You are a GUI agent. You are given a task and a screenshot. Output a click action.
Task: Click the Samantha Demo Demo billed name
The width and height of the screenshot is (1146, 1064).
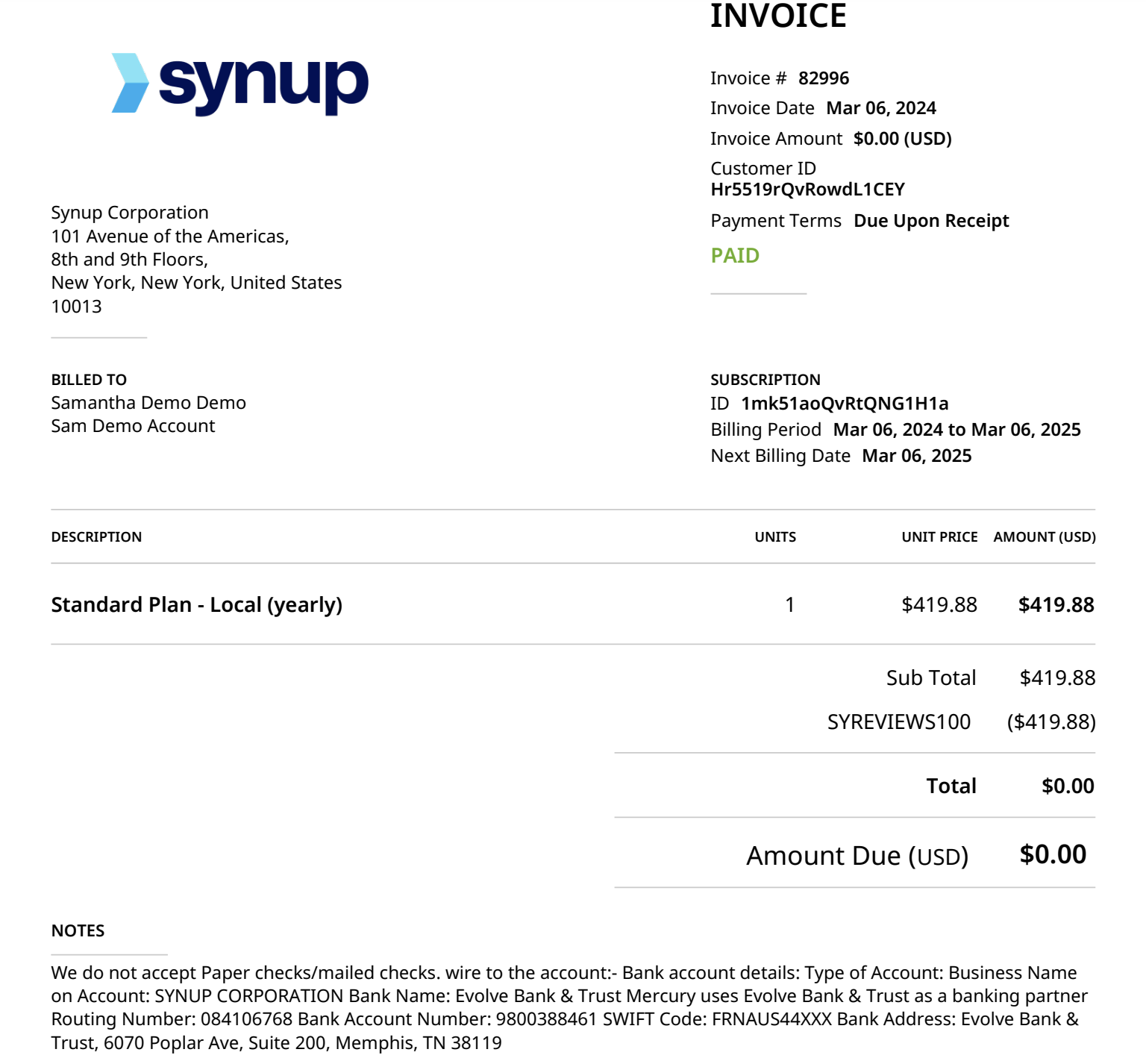[x=148, y=403]
